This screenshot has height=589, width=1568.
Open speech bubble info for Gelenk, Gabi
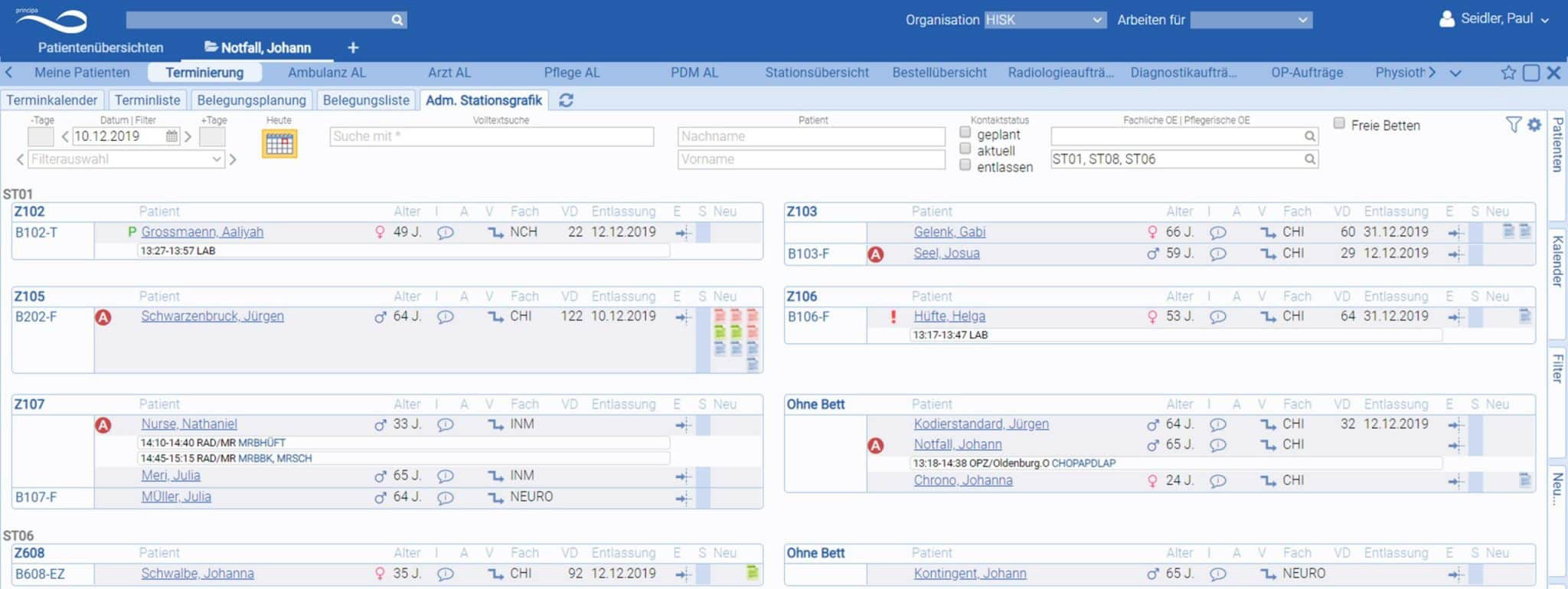1217,233
